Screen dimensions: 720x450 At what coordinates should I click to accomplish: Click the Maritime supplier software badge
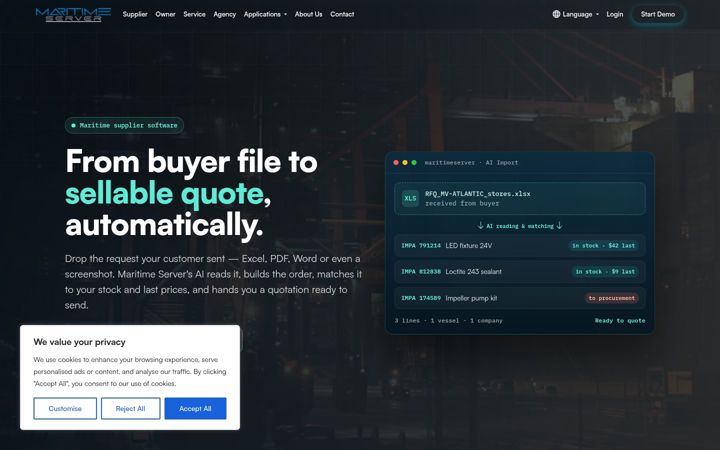(124, 125)
